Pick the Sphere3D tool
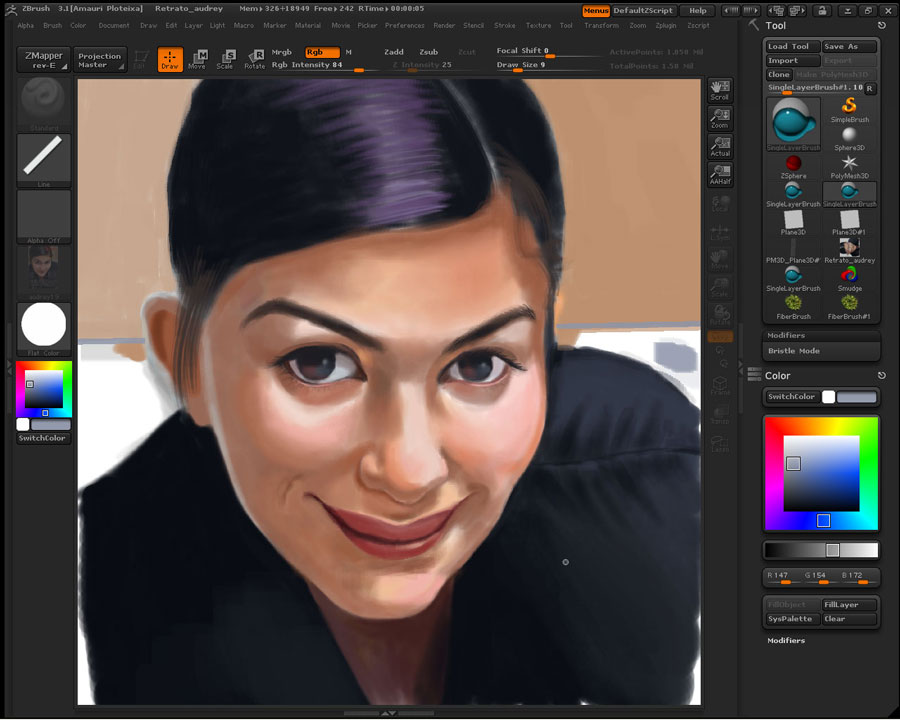The height and width of the screenshot is (720, 900). (x=849, y=138)
